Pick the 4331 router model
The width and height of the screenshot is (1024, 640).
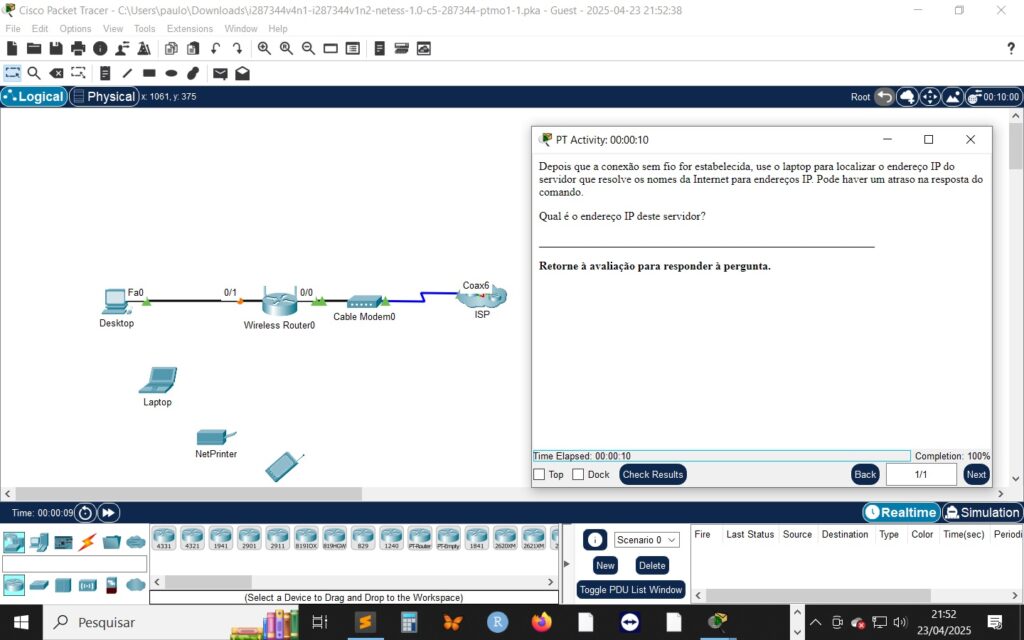(x=164, y=538)
